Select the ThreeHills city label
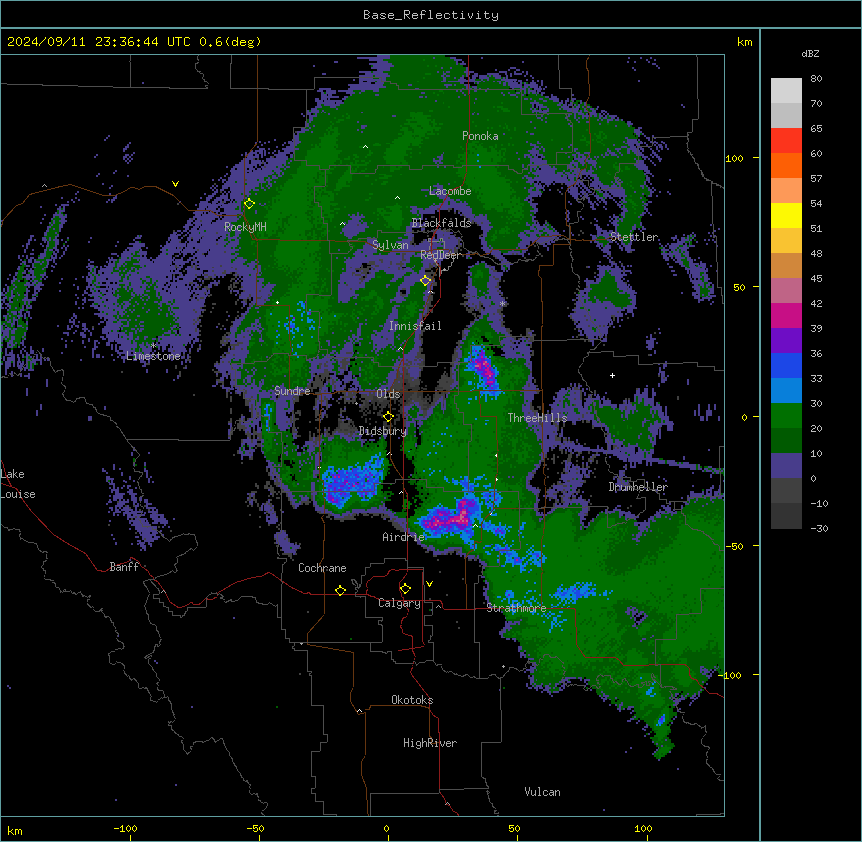Viewport: 862px width, 842px height. pos(537,418)
